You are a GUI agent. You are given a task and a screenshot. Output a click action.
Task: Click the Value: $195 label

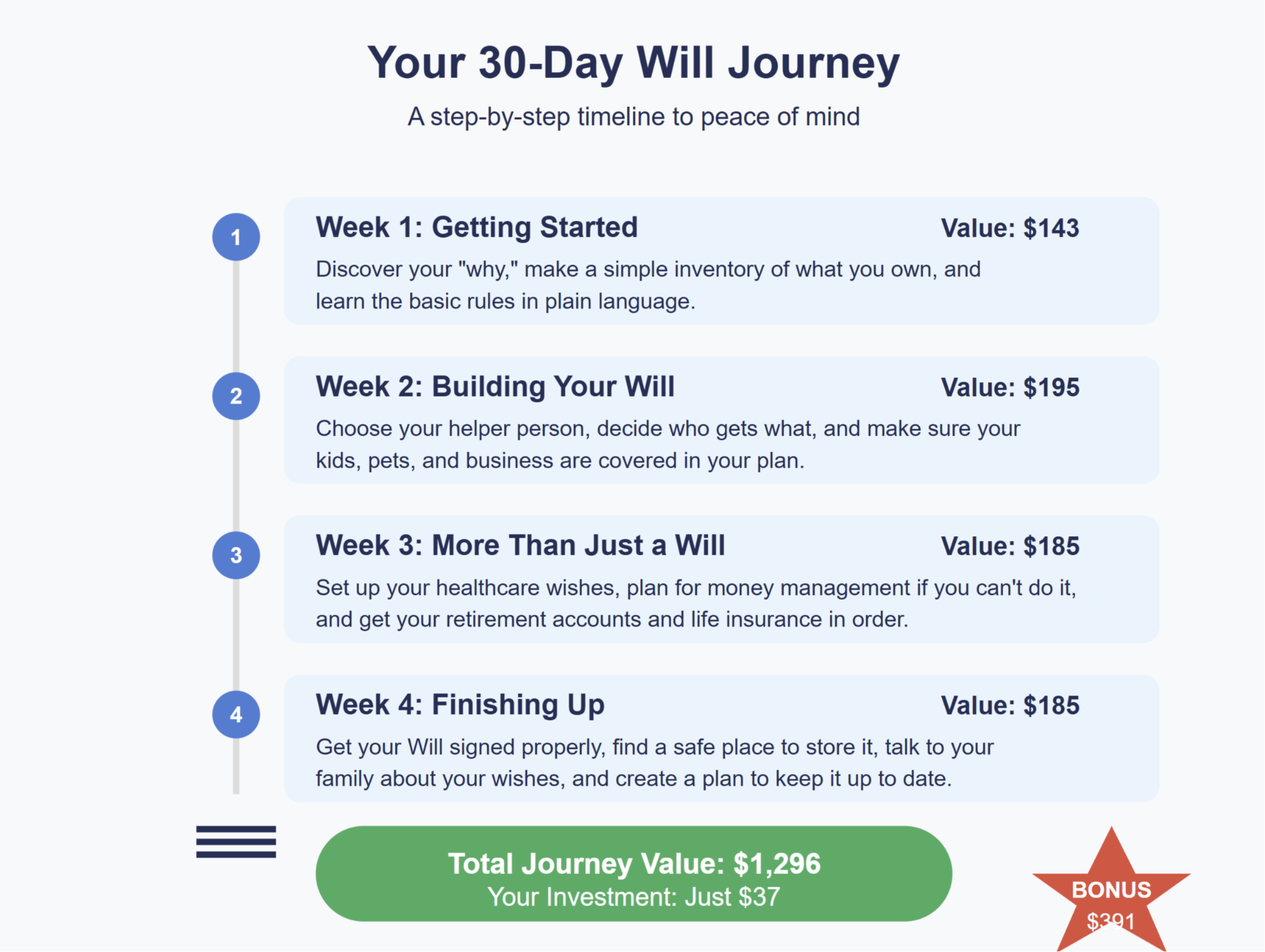(x=1010, y=387)
